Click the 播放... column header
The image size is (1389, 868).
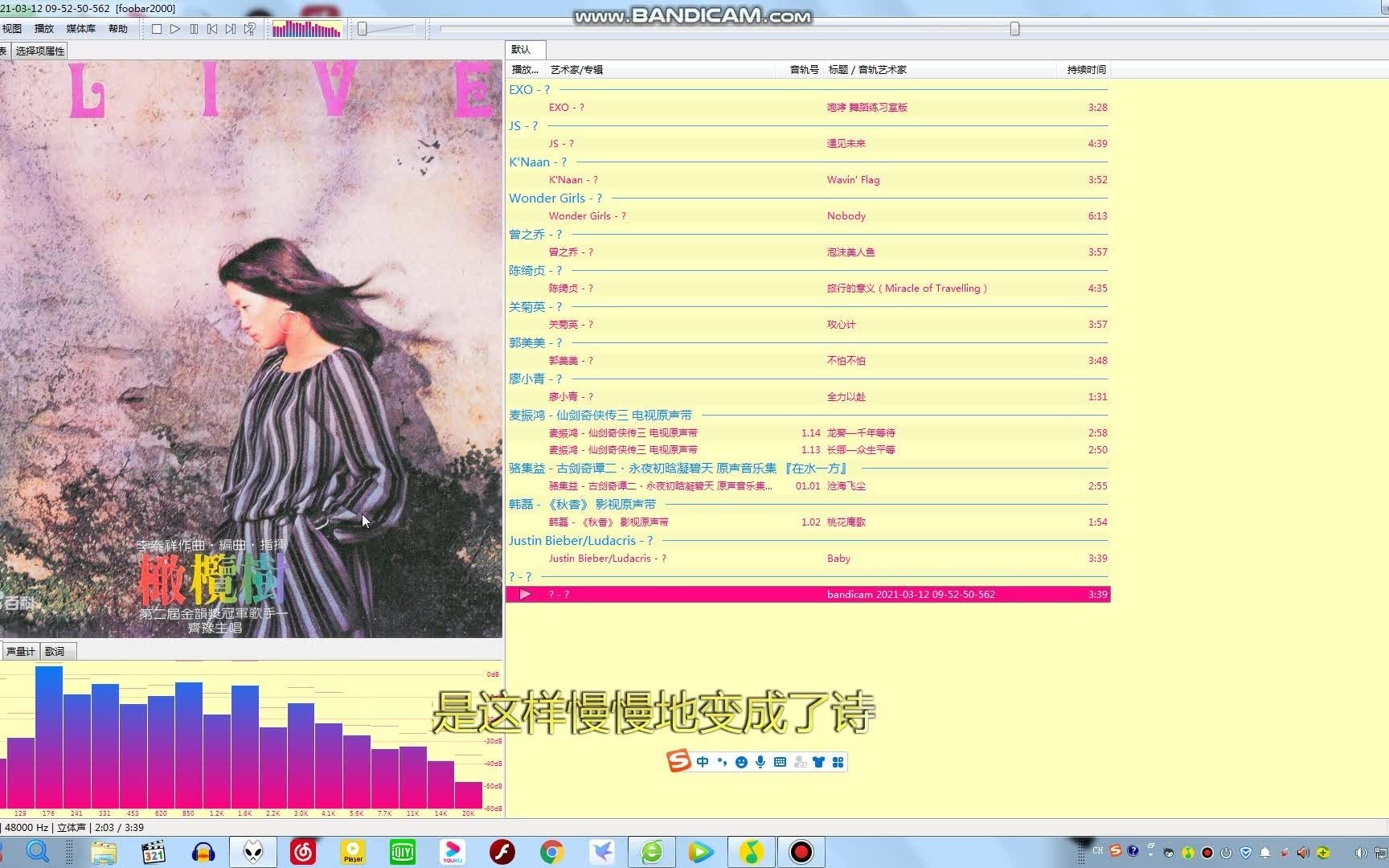click(525, 70)
